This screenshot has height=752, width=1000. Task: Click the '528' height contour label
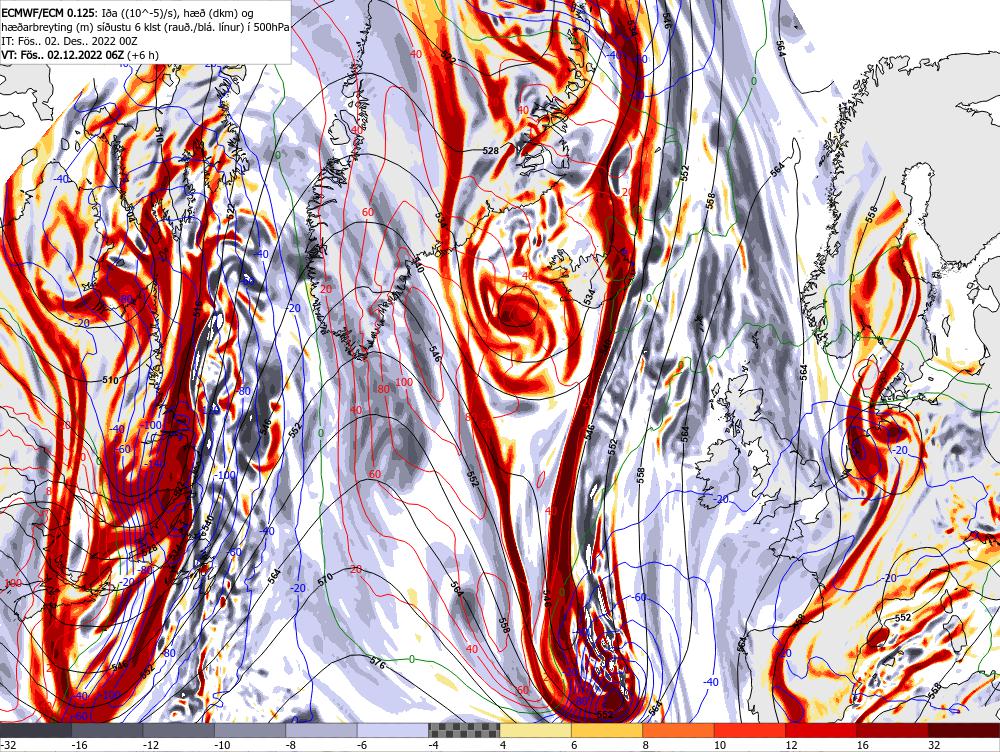[x=490, y=151]
